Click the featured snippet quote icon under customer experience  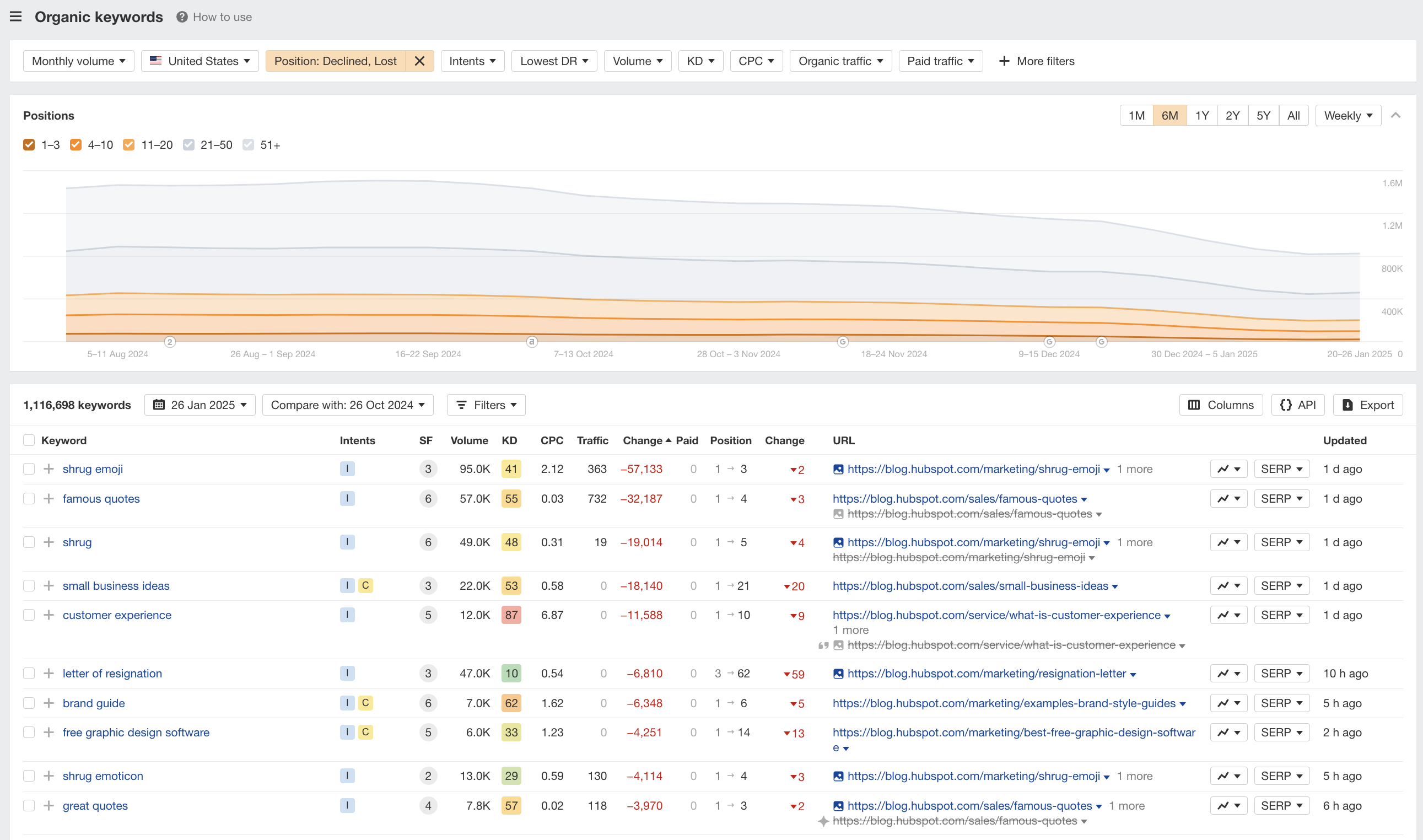click(823, 646)
